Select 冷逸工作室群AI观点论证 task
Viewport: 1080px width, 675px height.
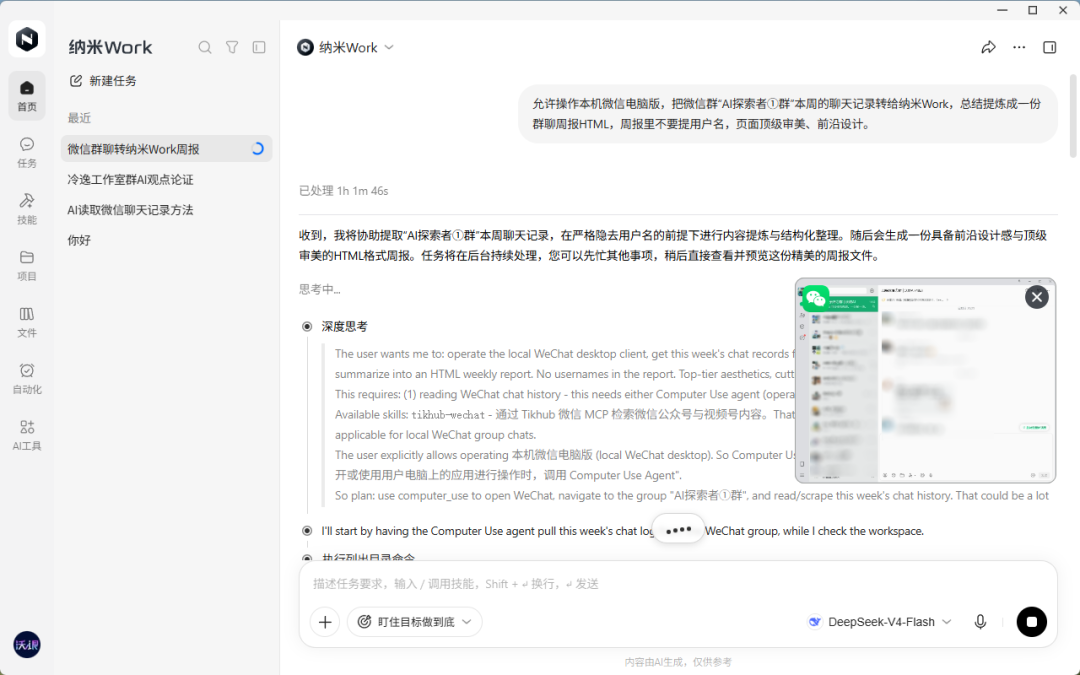pos(167,179)
